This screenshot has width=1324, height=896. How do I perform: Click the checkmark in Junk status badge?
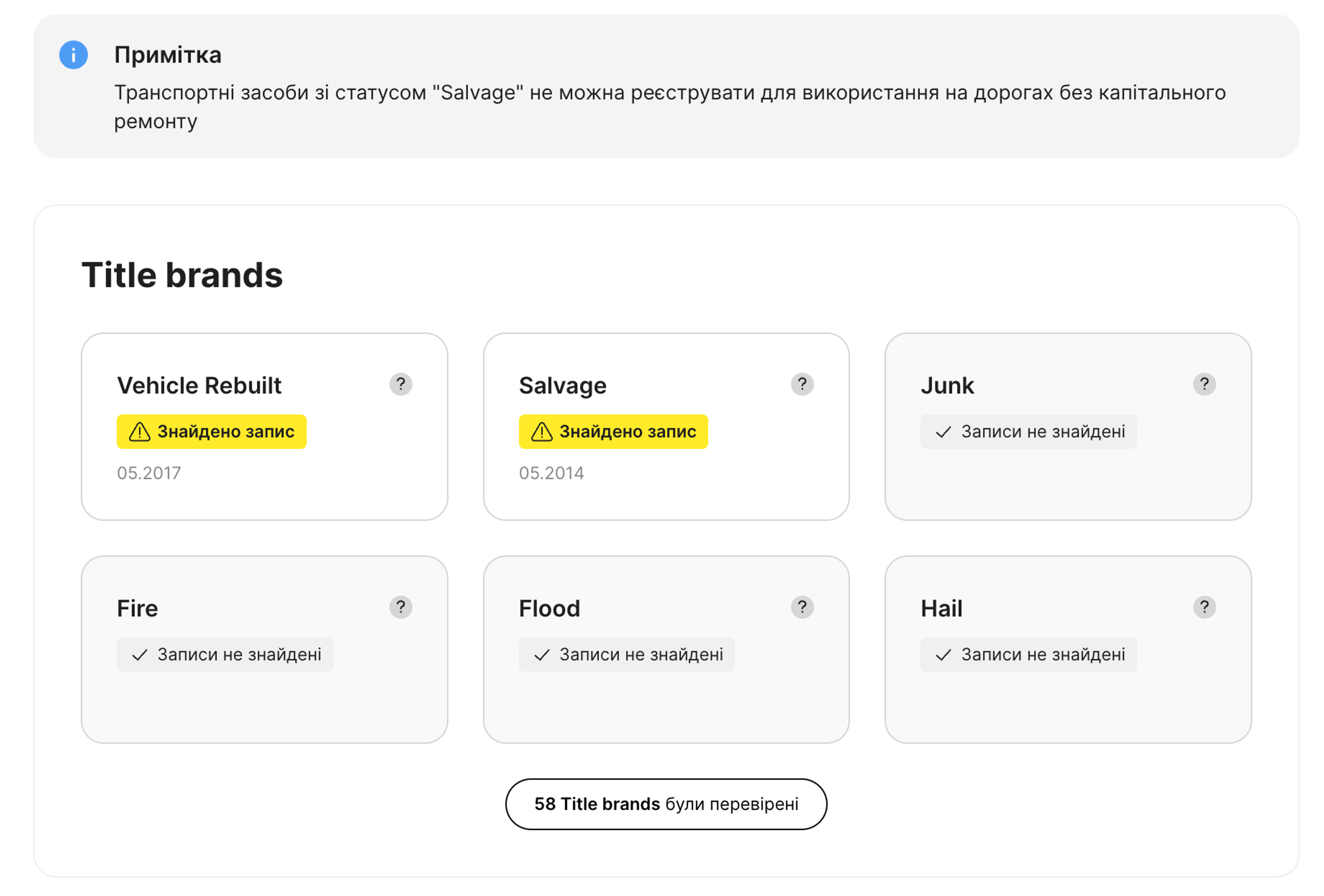pyautogui.click(x=943, y=432)
